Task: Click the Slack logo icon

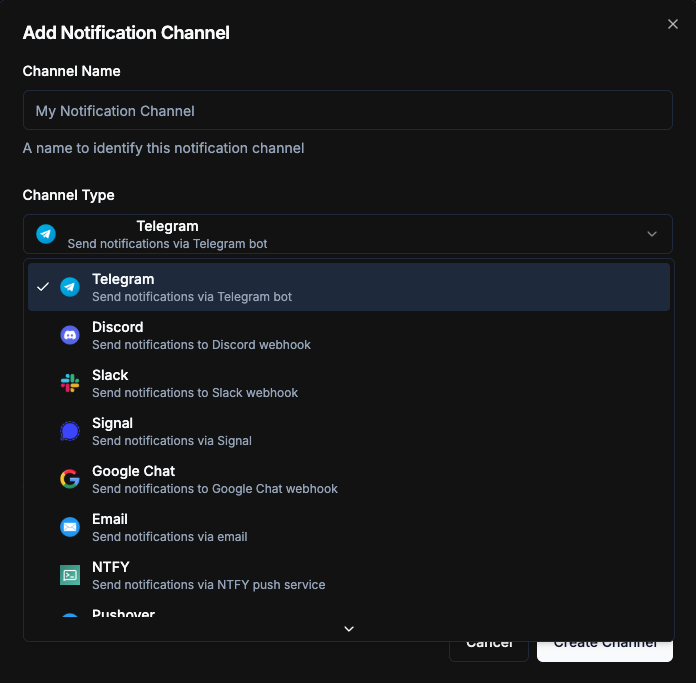Action: coord(70,383)
